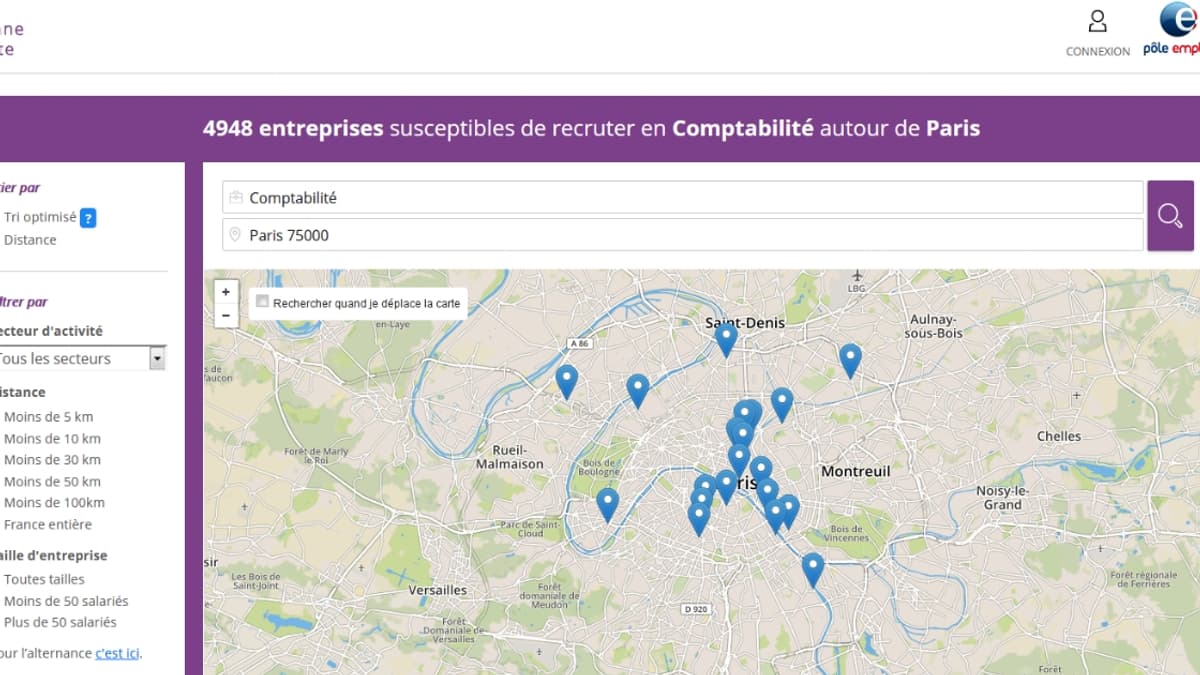Select 'France entière' distance option
Screen dimensions: 1200x675
47,525
